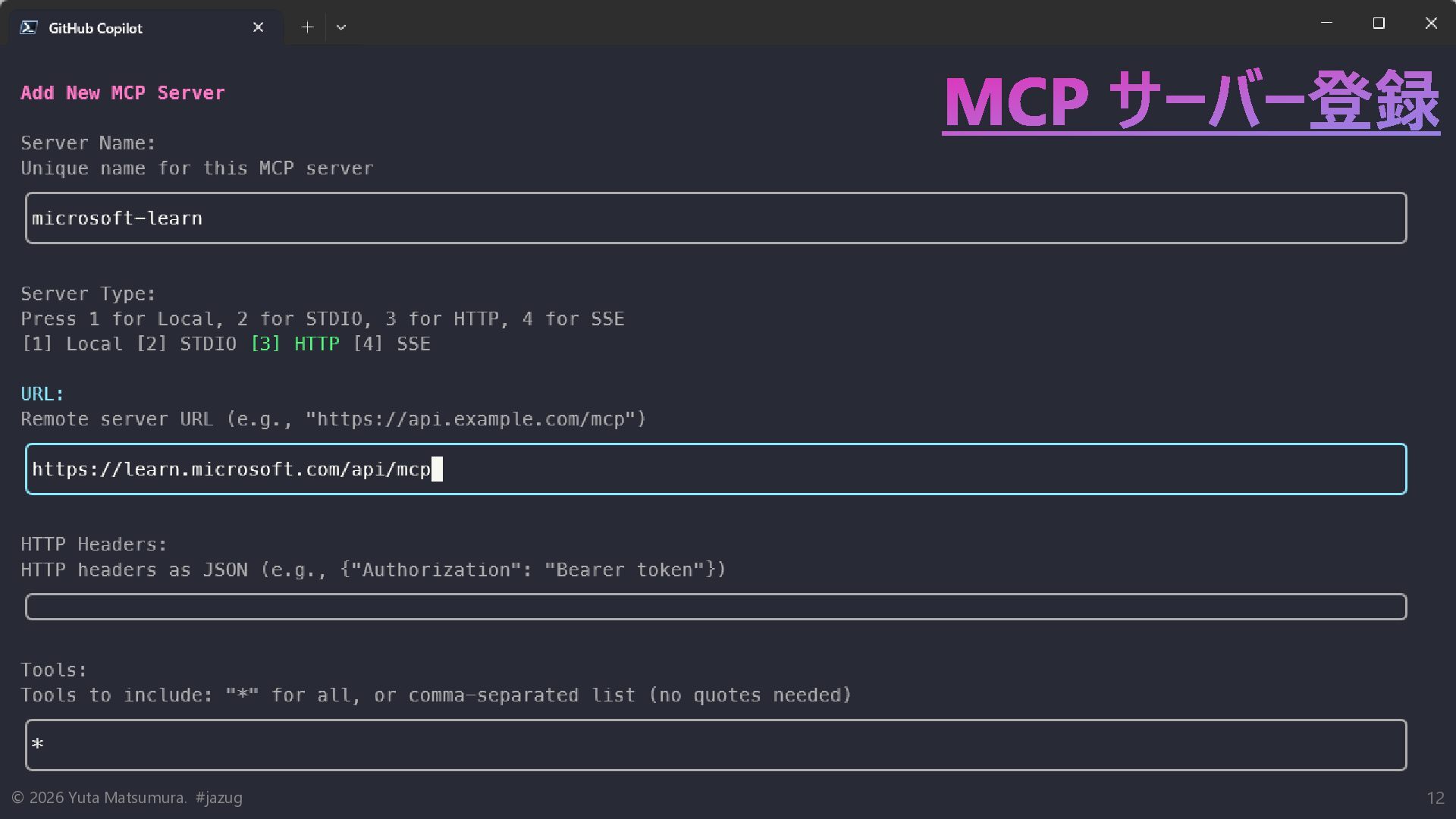Select the [3] HTTP server type

[x=295, y=344]
